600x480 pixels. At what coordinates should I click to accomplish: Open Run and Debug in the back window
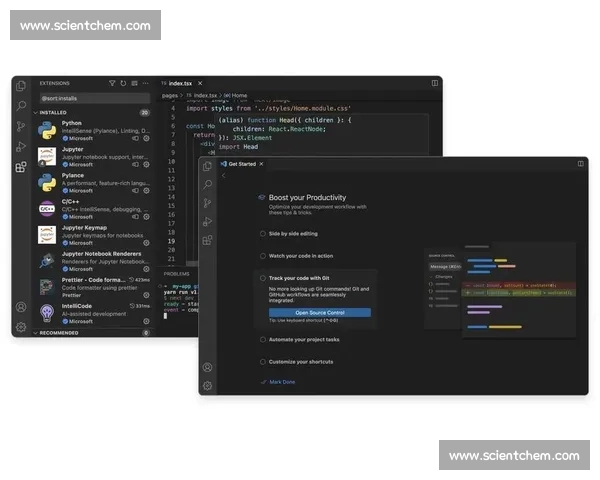(x=21, y=146)
